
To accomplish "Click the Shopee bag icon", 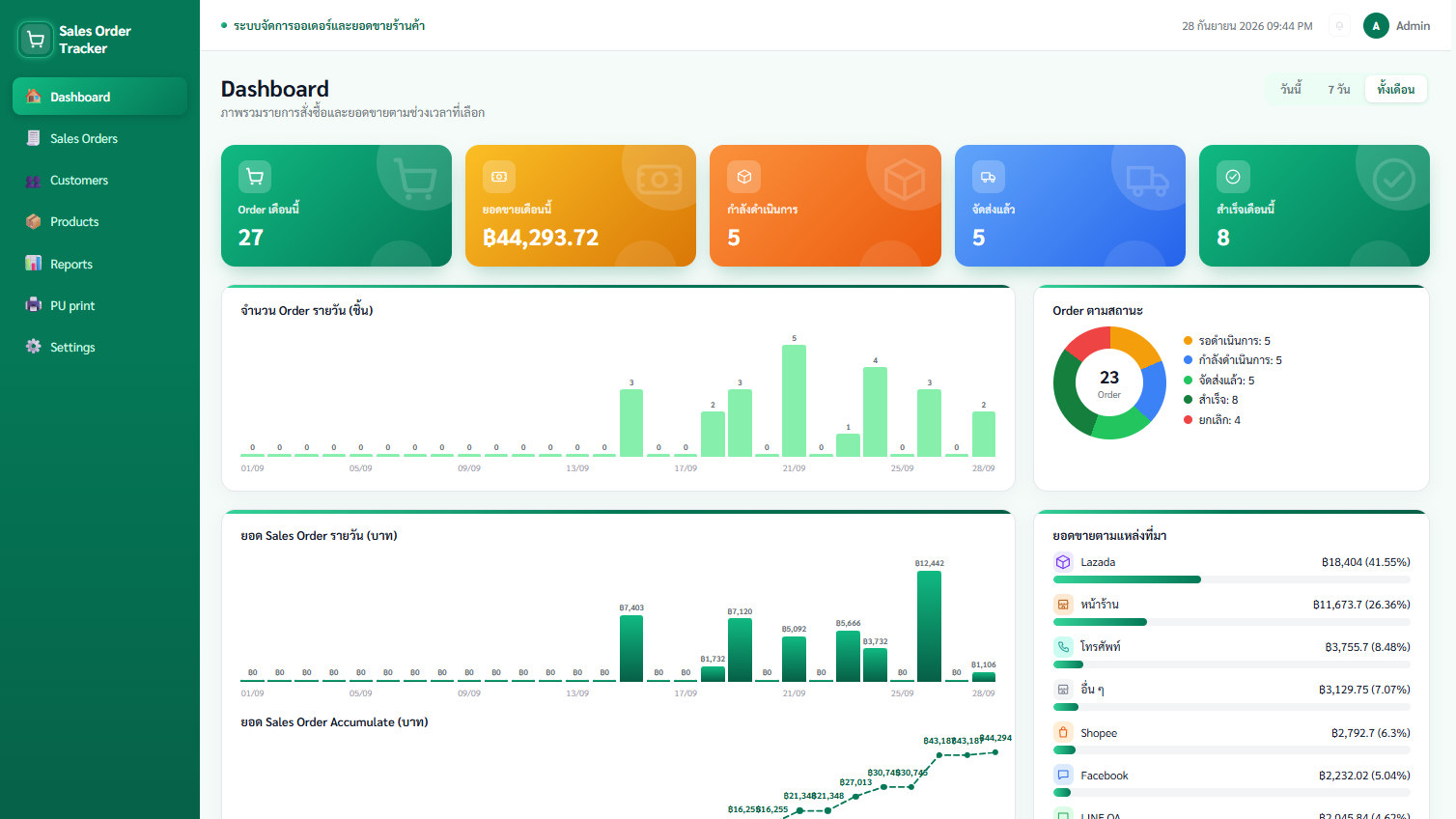I will (1063, 733).
